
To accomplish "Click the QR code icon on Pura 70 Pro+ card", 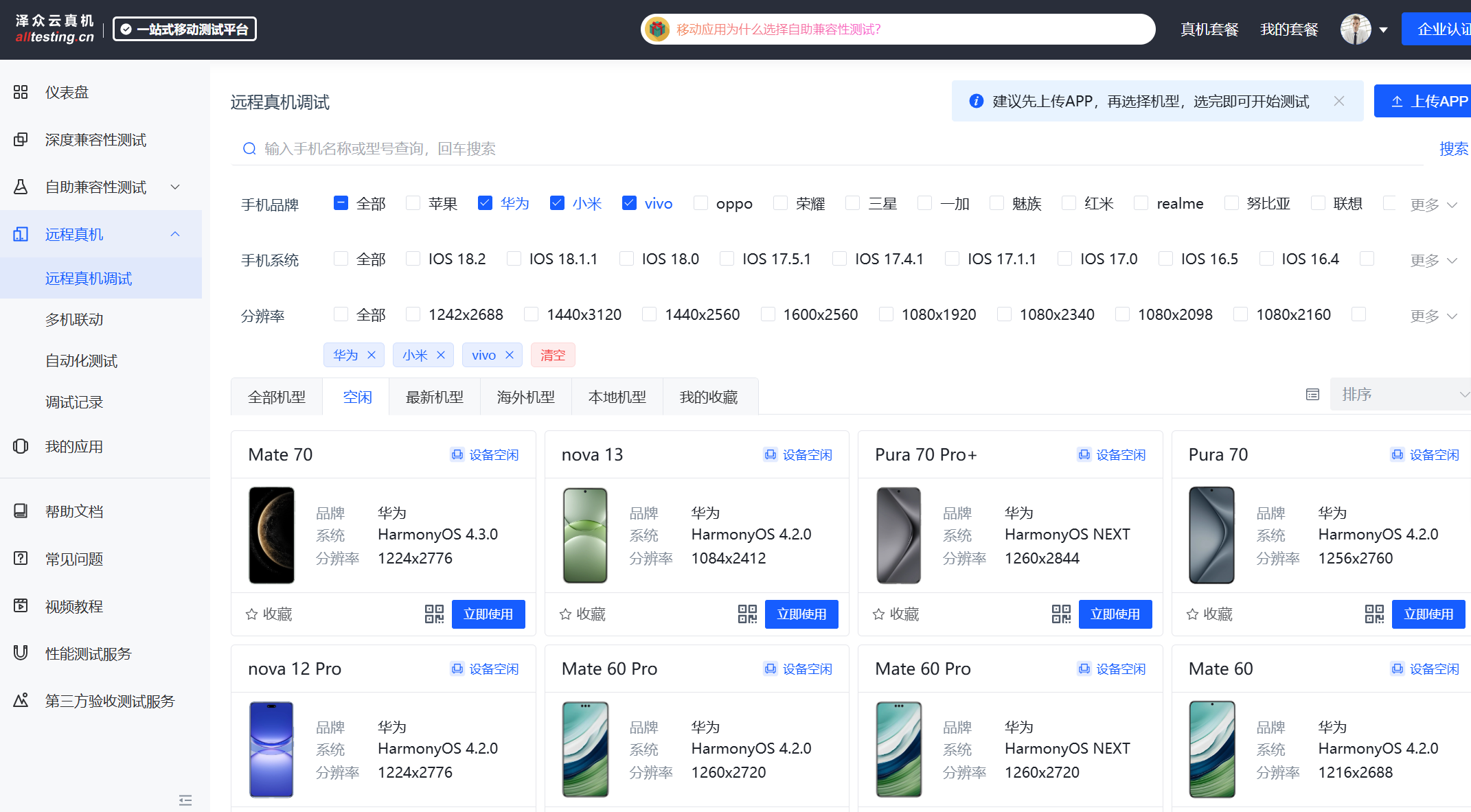I will (x=1061, y=614).
